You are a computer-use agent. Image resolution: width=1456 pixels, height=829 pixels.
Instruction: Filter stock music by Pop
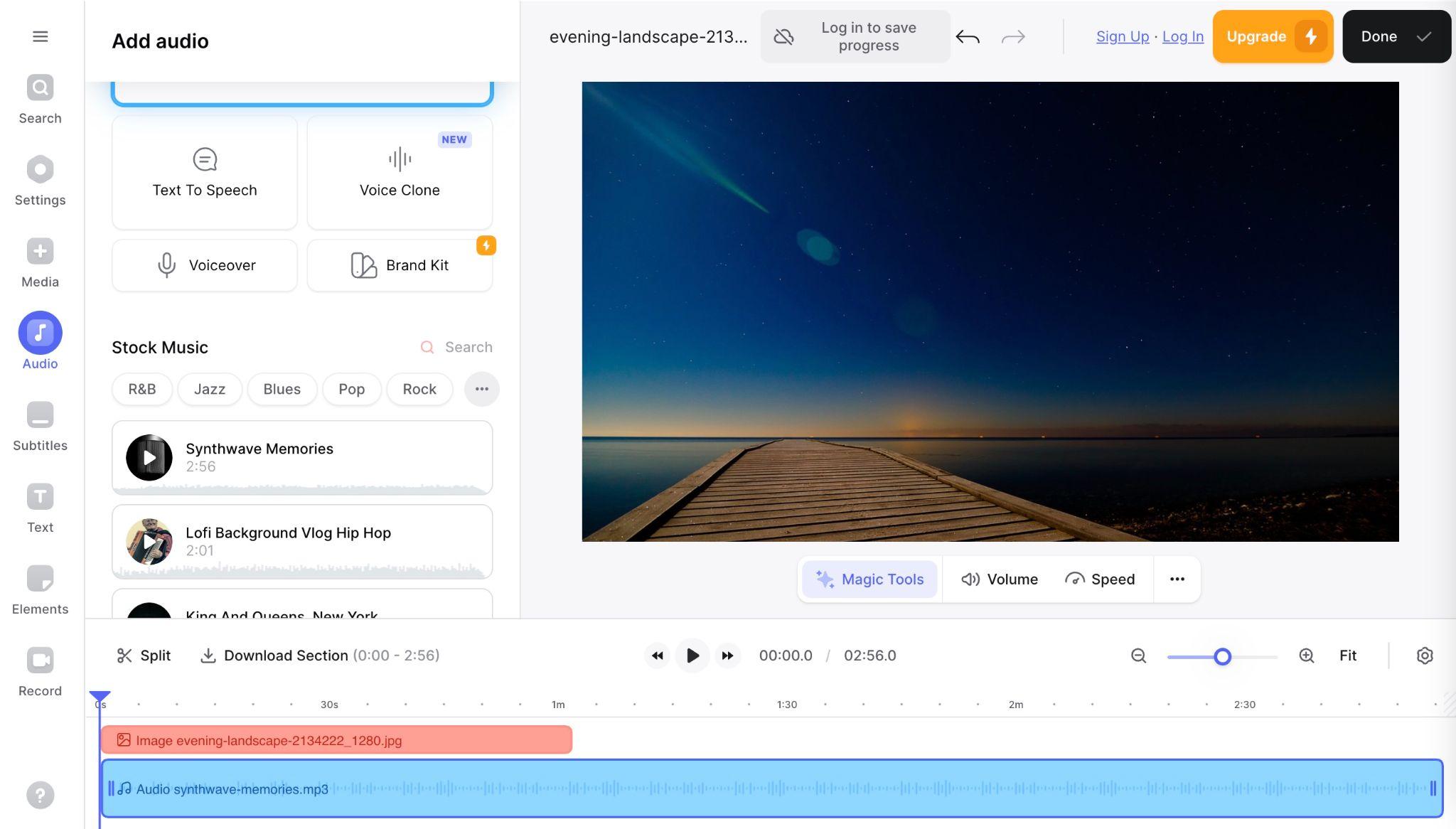click(x=352, y=389)
